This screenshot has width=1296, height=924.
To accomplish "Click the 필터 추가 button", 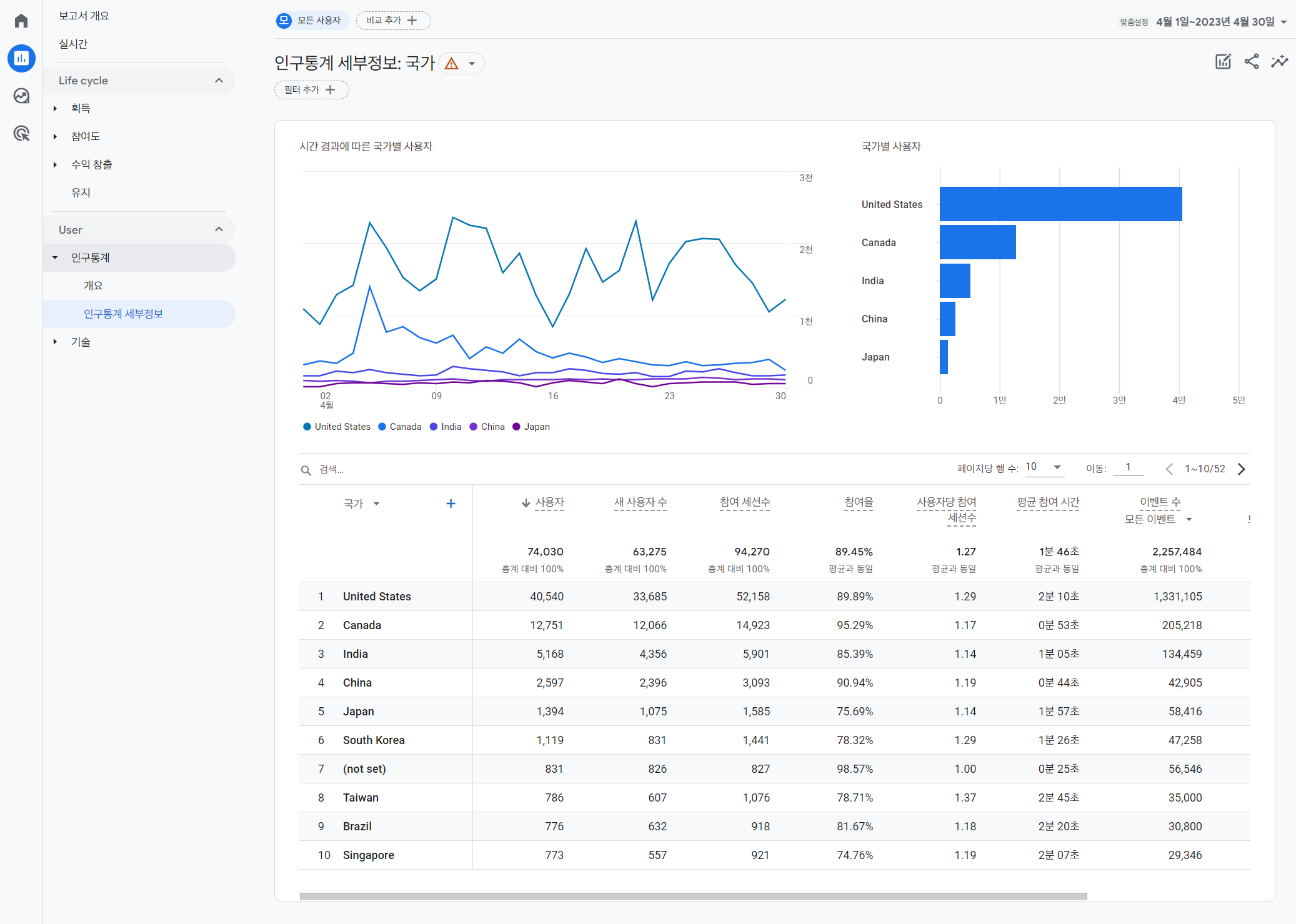I will [311, 90].
